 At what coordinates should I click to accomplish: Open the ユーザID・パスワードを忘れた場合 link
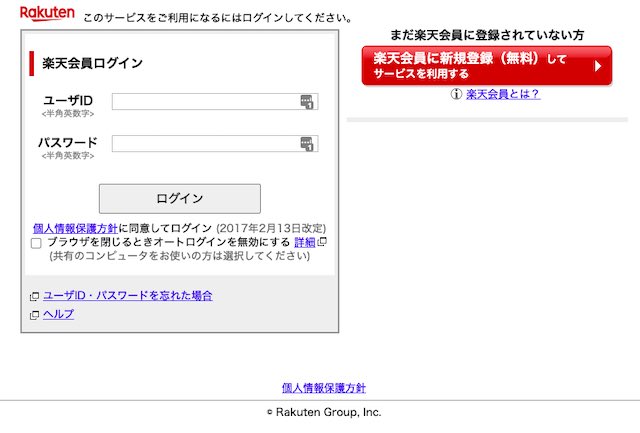point(127,296)
